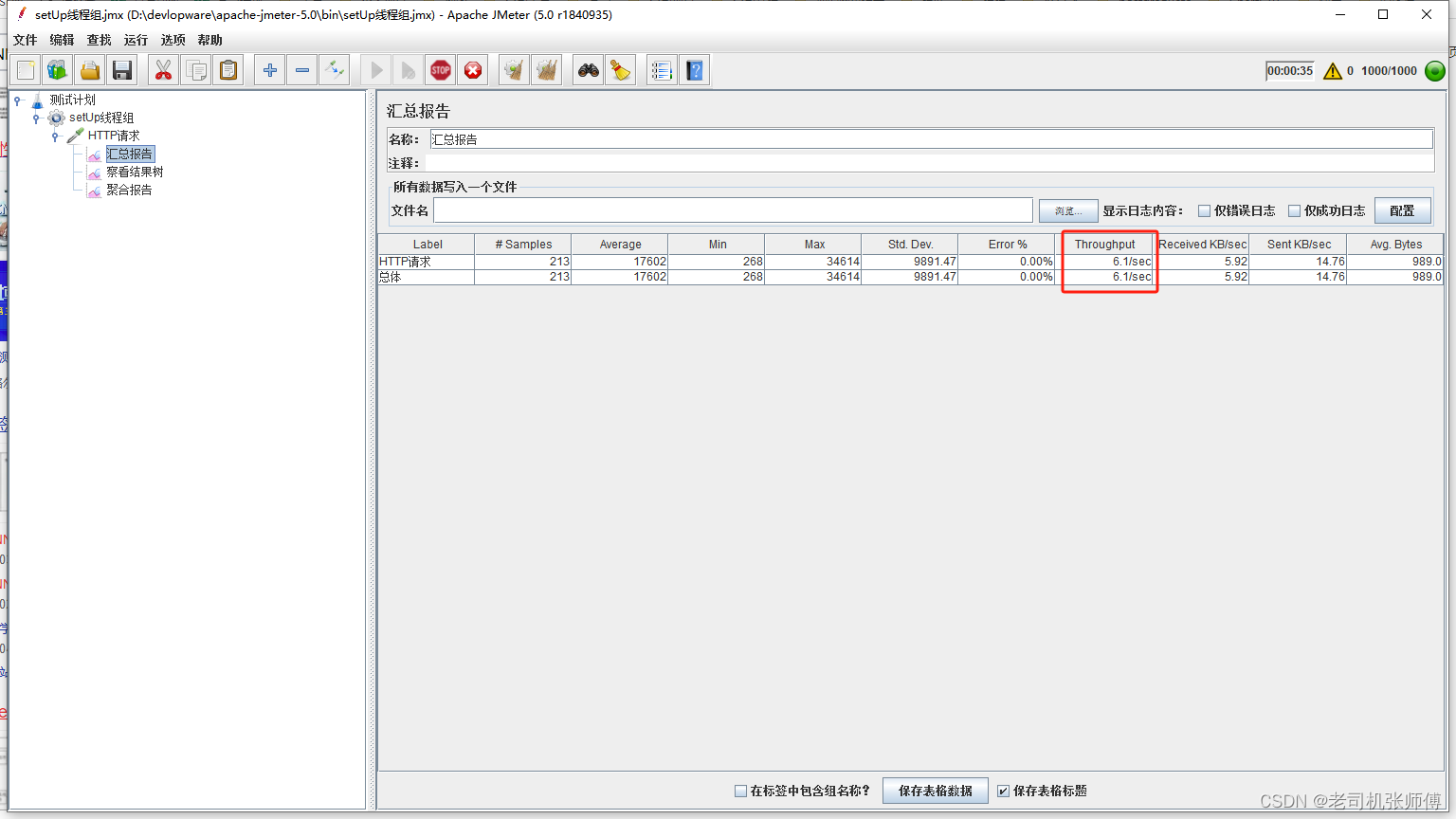This screenshot has width=1456, height=819.
Task: Click the Clear results icon
Action: point(515,70)
